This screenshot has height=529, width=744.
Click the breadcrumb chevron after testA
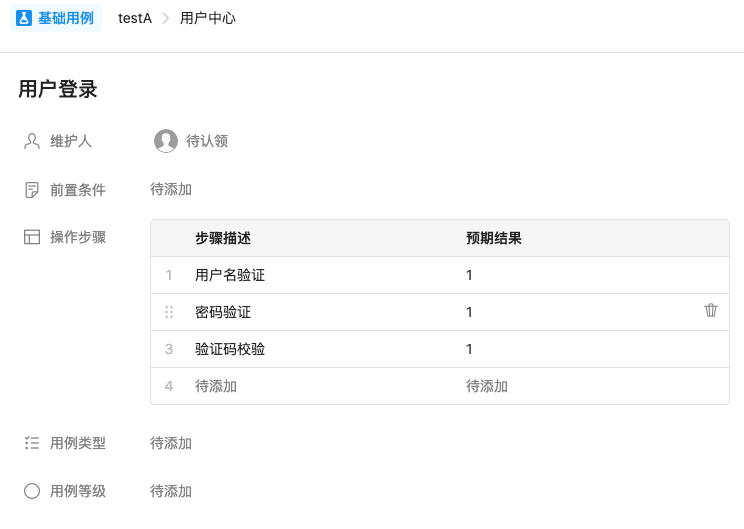pyautogui.click(x=166, y=18)
